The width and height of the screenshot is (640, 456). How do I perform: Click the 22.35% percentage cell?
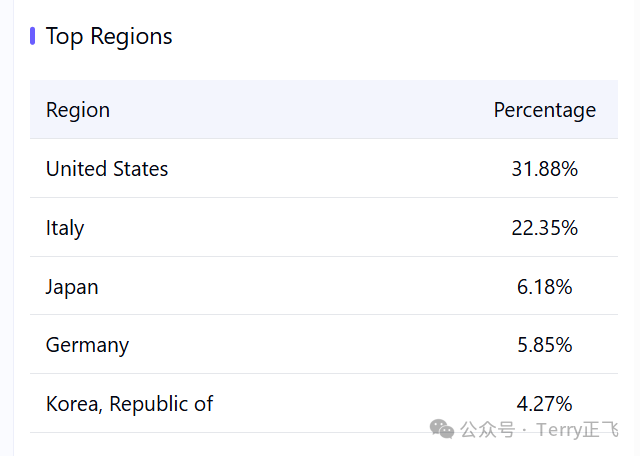point(545,228)
